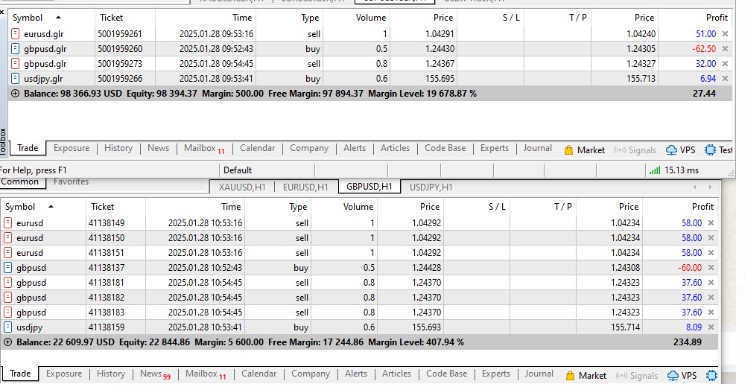746x392 pixels.
Task: Open the History tab in the upper terminal
Action: click(118, 148)
